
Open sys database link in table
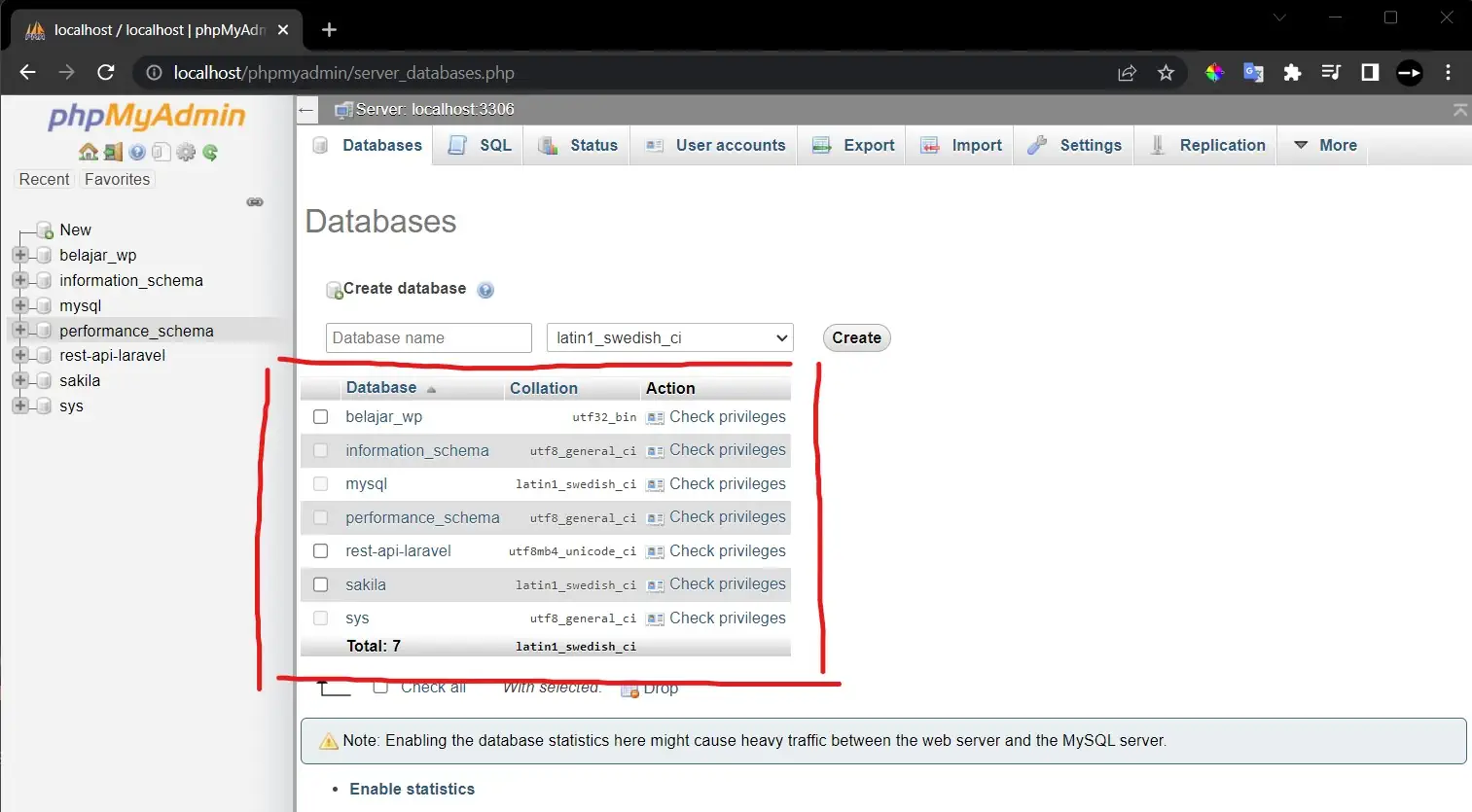357,618
